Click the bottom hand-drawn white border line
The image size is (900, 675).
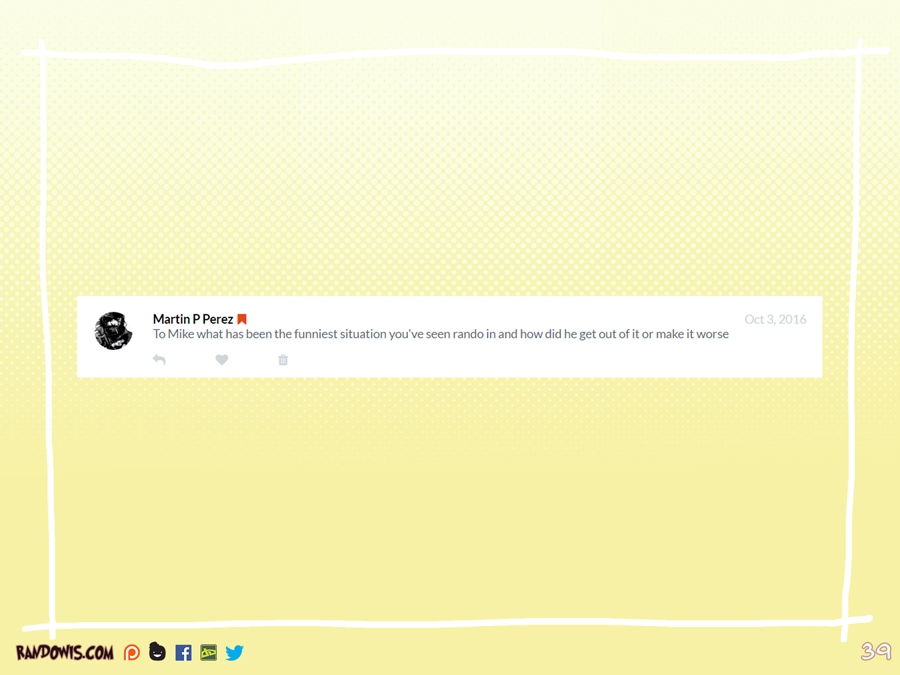[x=450, y=625]
